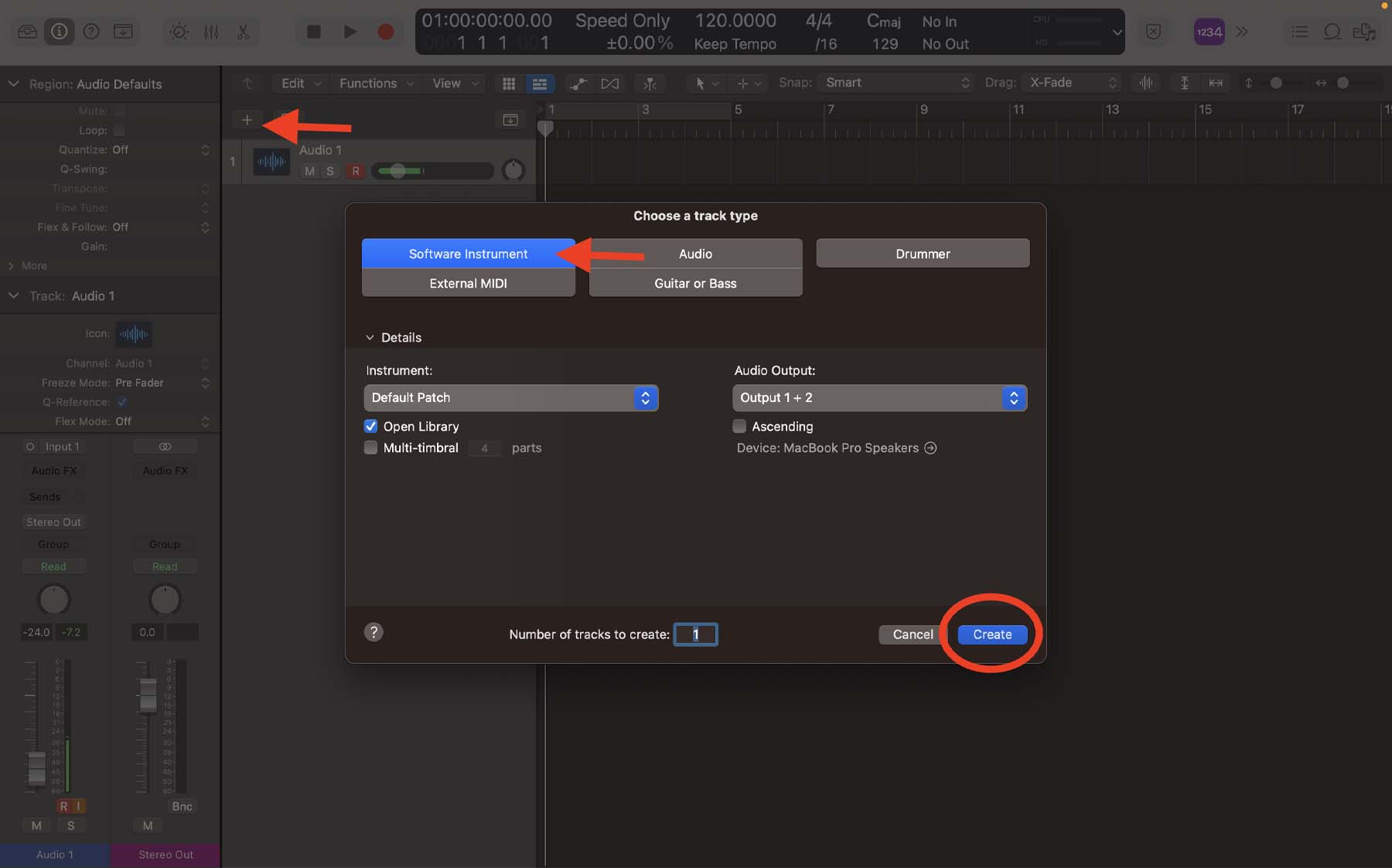Open the Mixer button

coord(211,32)
